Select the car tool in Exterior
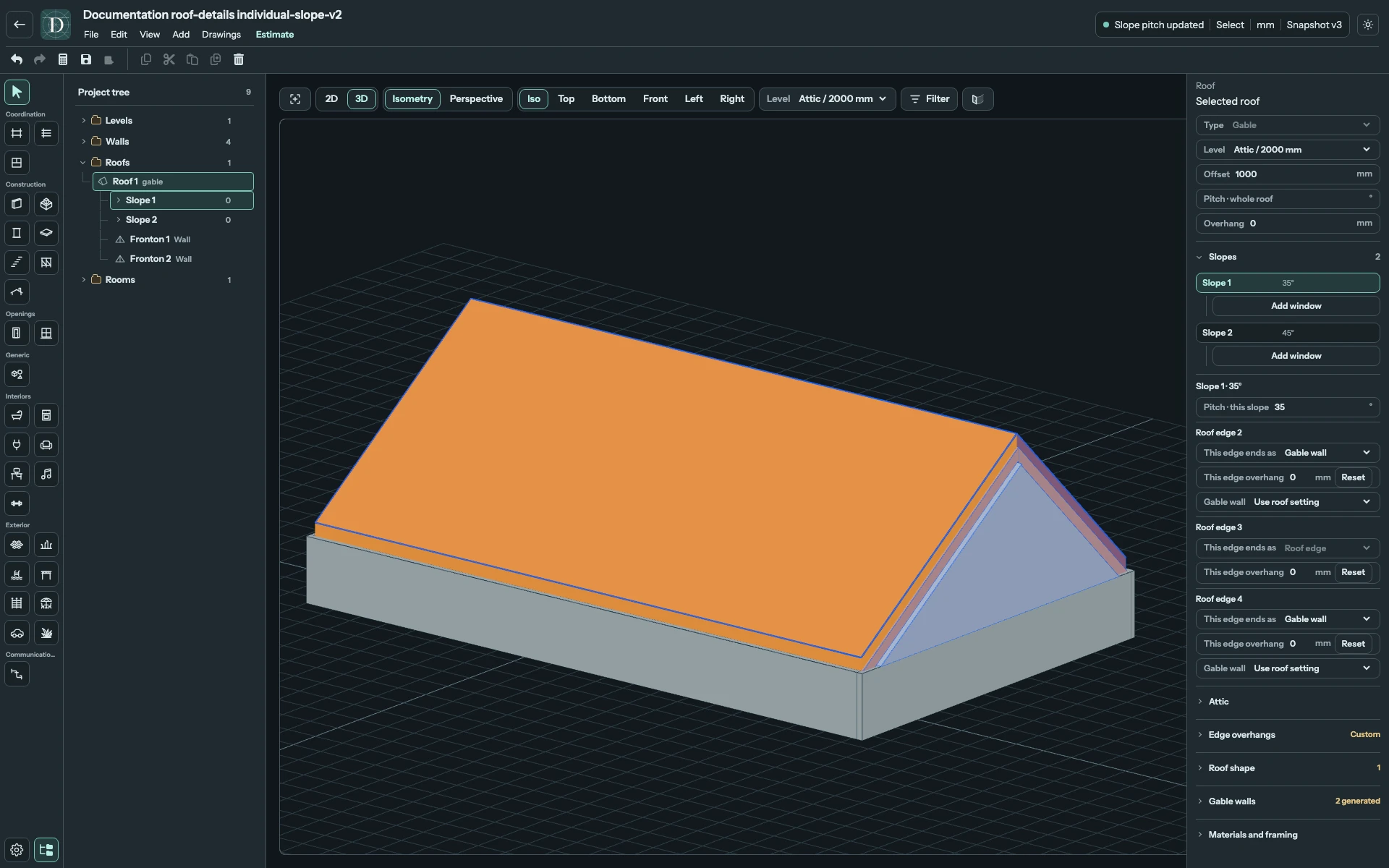 (x=17, y=633)
